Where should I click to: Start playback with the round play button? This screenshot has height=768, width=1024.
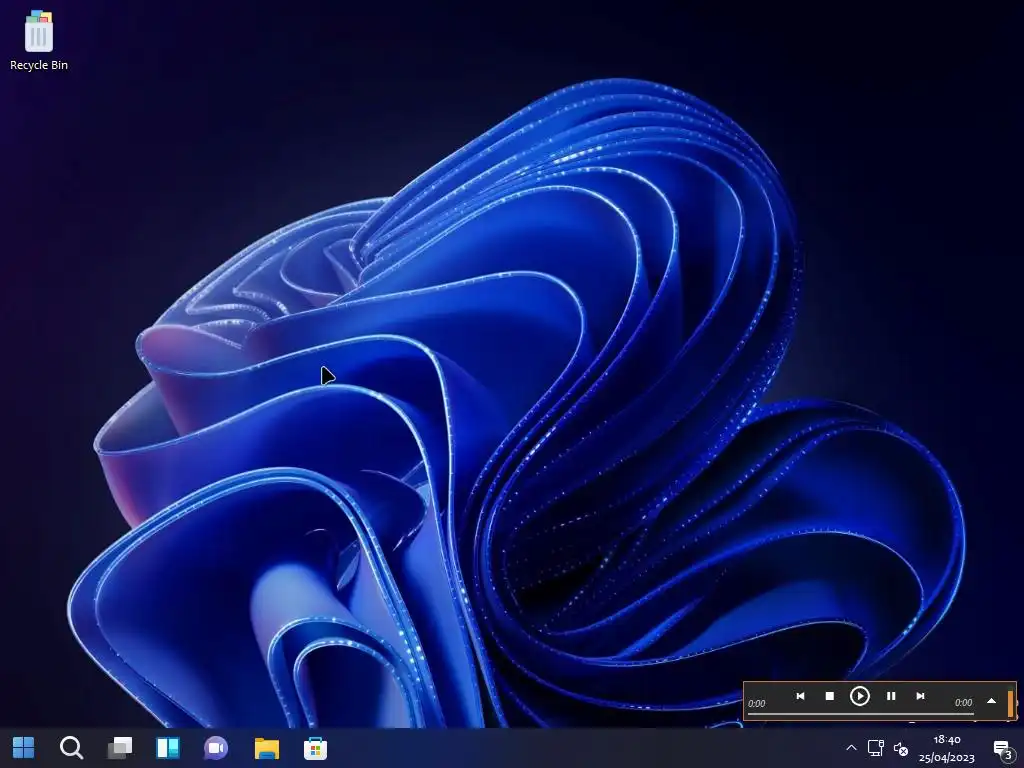(859, 696)
